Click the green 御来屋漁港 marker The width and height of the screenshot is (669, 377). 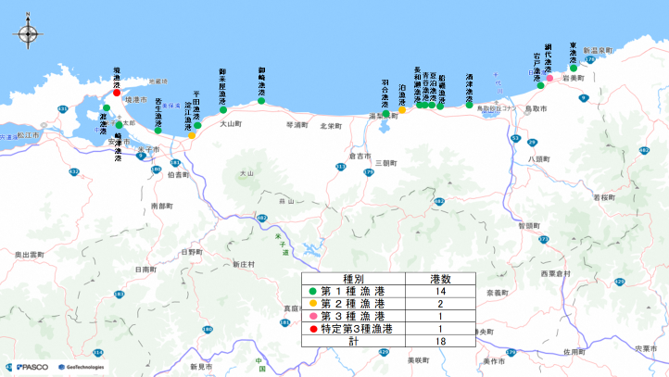(x=223, y=110)
